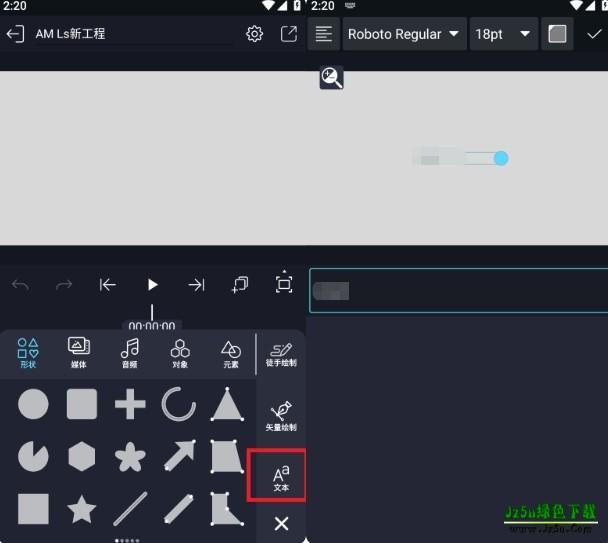Insert the arrow shape

[x=179, y=457]
